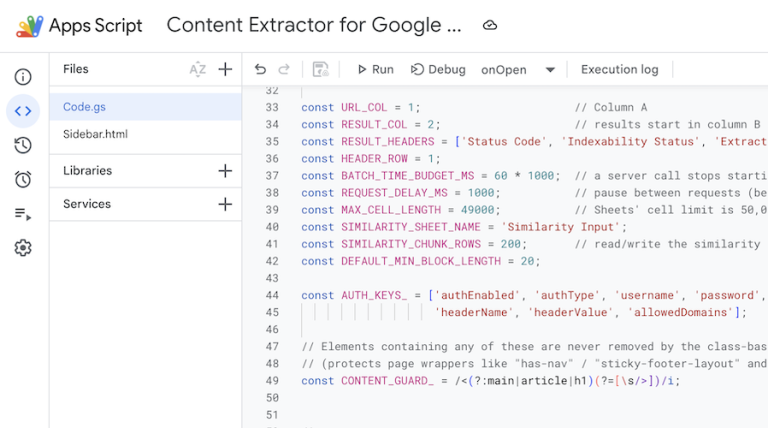The height and width of the screenshot is (428, 768).
Task: Click REQUEST_DELAY_MS constant name
Action: [394, 193]
